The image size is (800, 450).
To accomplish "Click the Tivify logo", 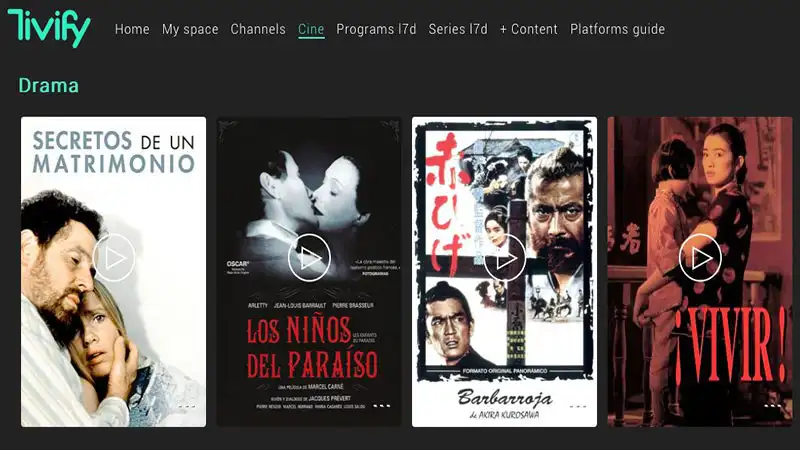I will point(48,28).
